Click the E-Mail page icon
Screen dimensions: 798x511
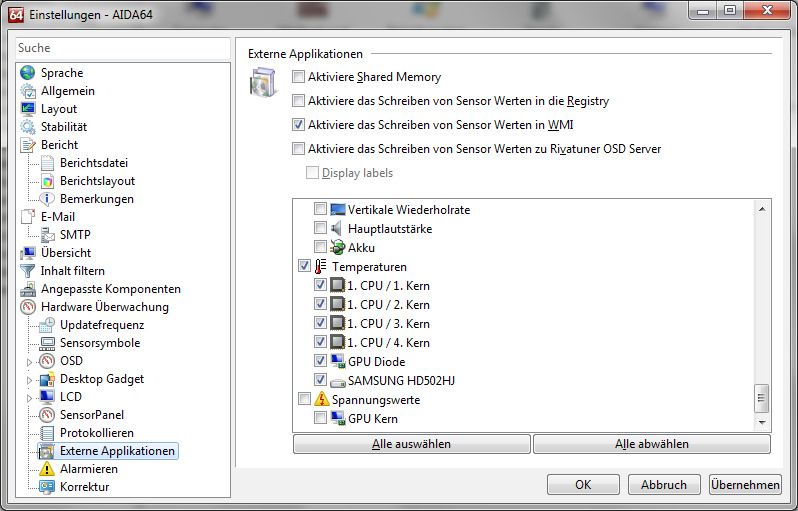coord(28,217)
